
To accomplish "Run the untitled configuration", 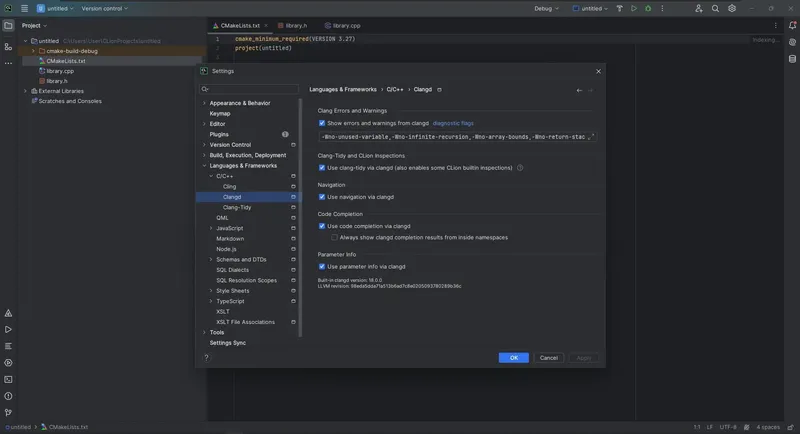I will [634, 8].
